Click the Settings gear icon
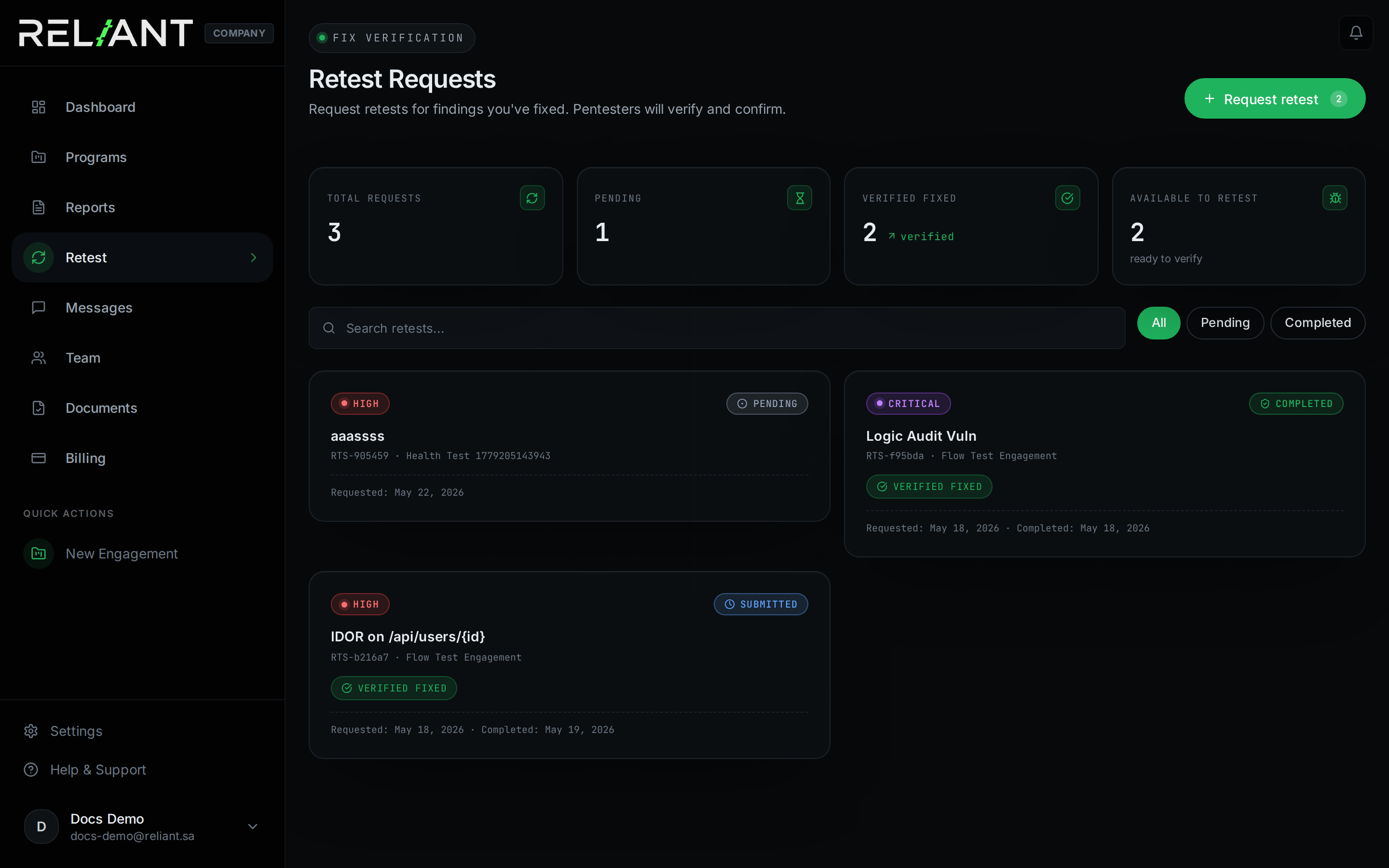1389x868 pixels. tap(31, 731)
